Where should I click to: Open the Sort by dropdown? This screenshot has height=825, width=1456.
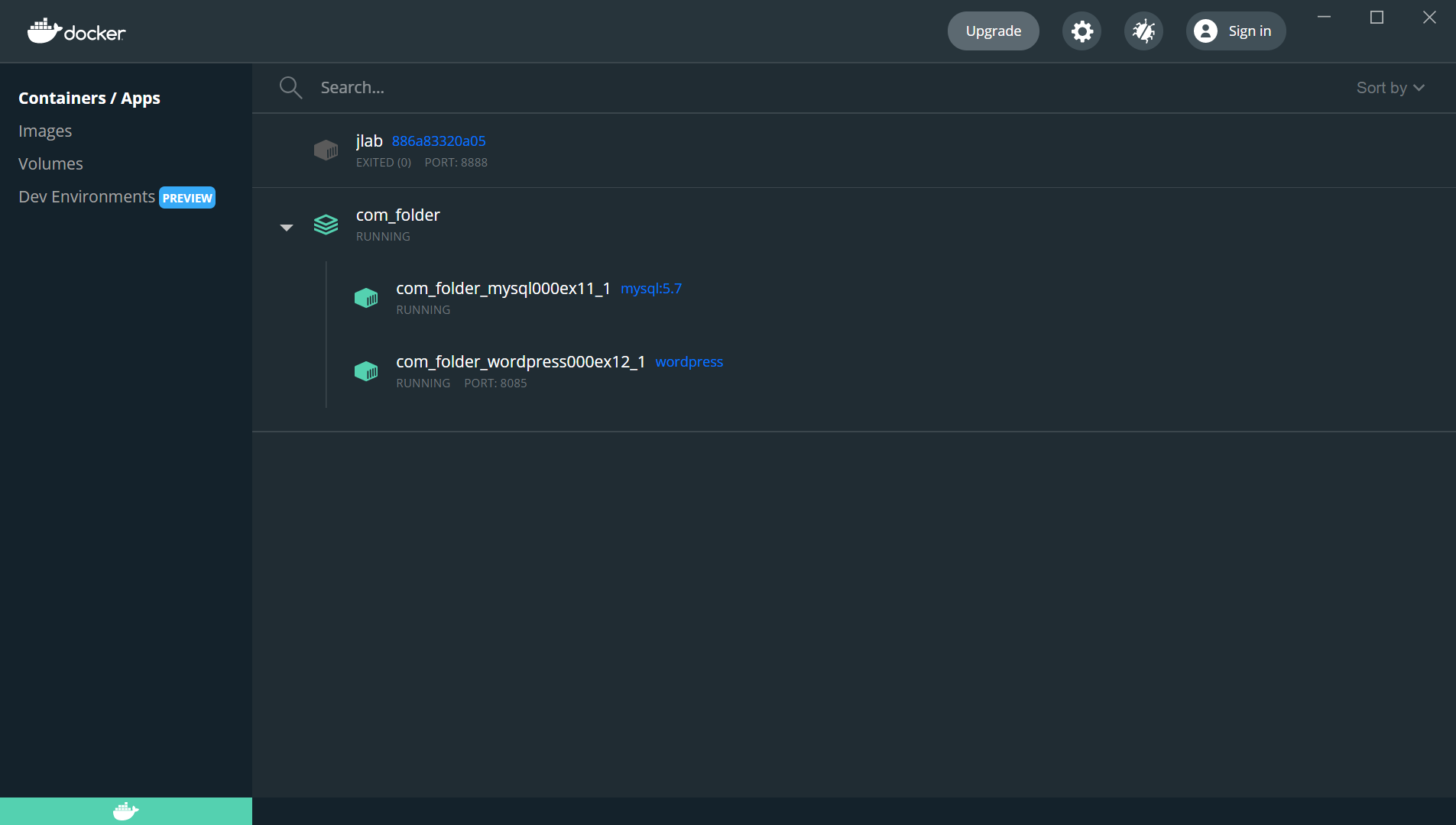(x=1390, y=88)
